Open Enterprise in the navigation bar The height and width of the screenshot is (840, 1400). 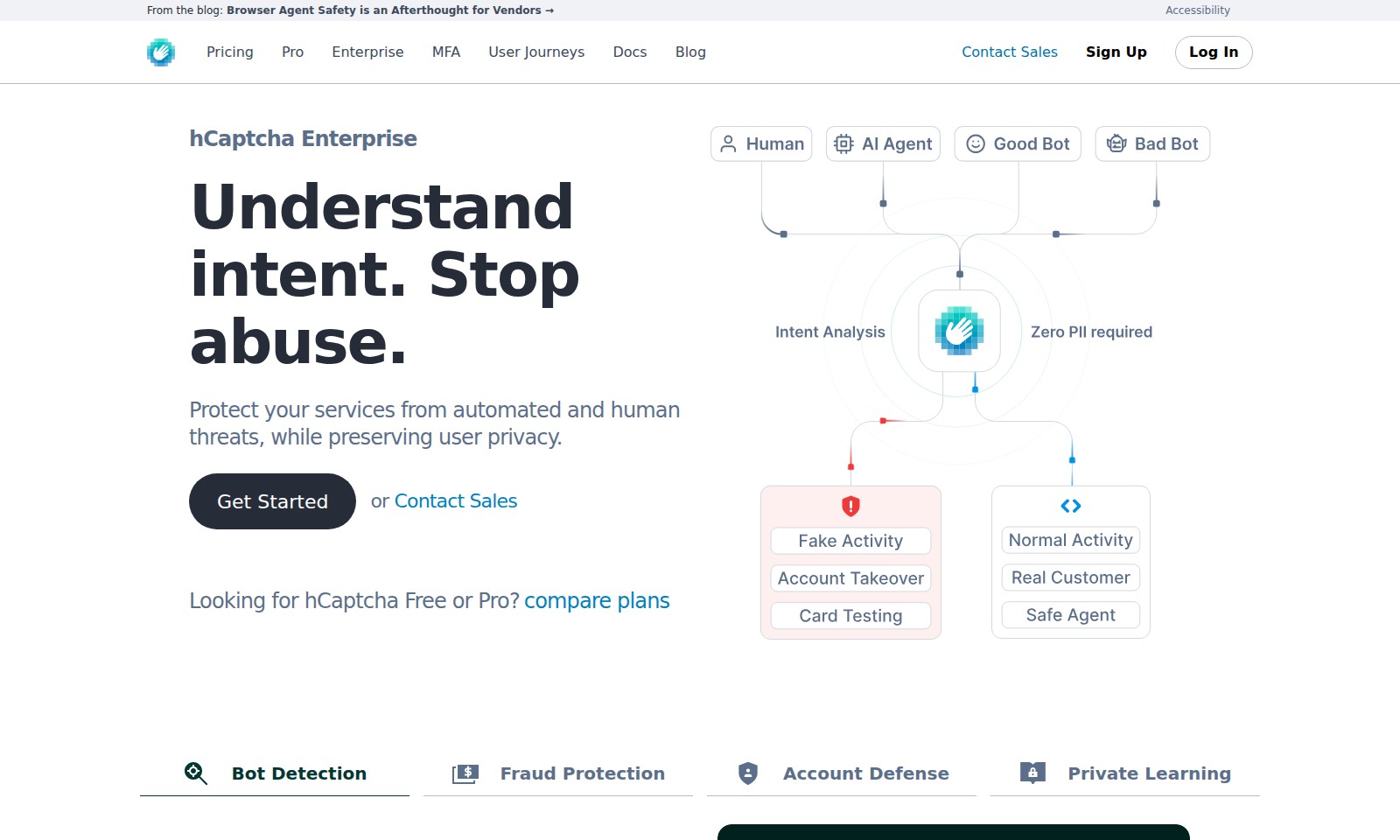(367, 52)
